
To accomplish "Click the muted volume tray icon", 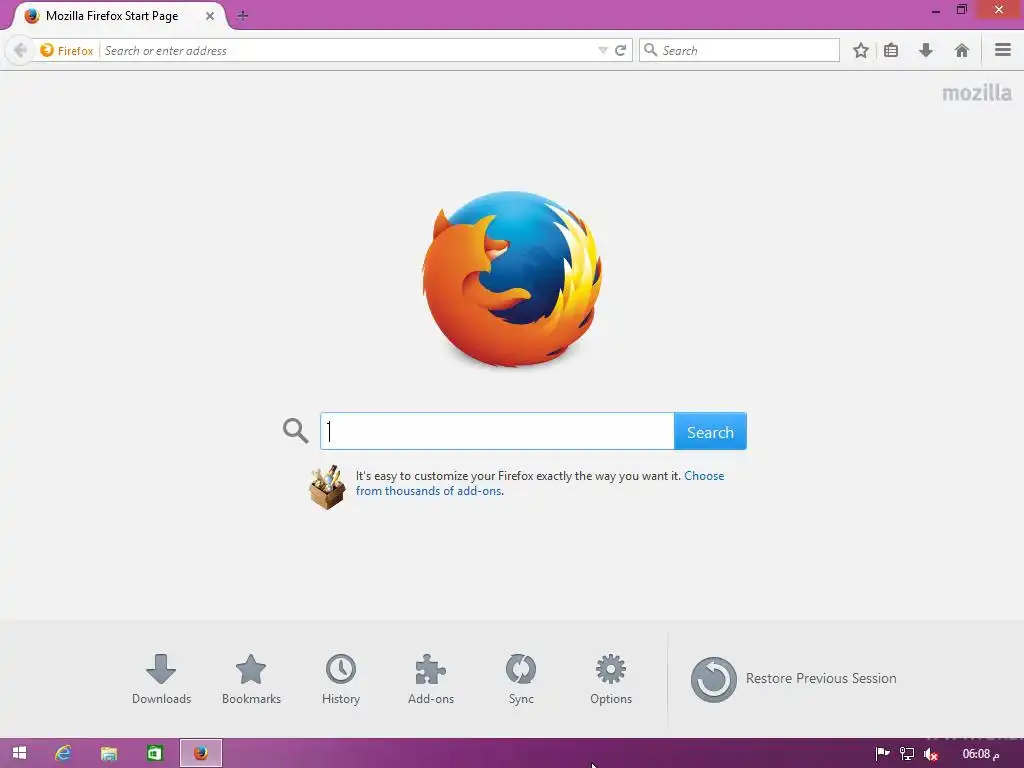I will pyautogui.click(x=931, y=754).
